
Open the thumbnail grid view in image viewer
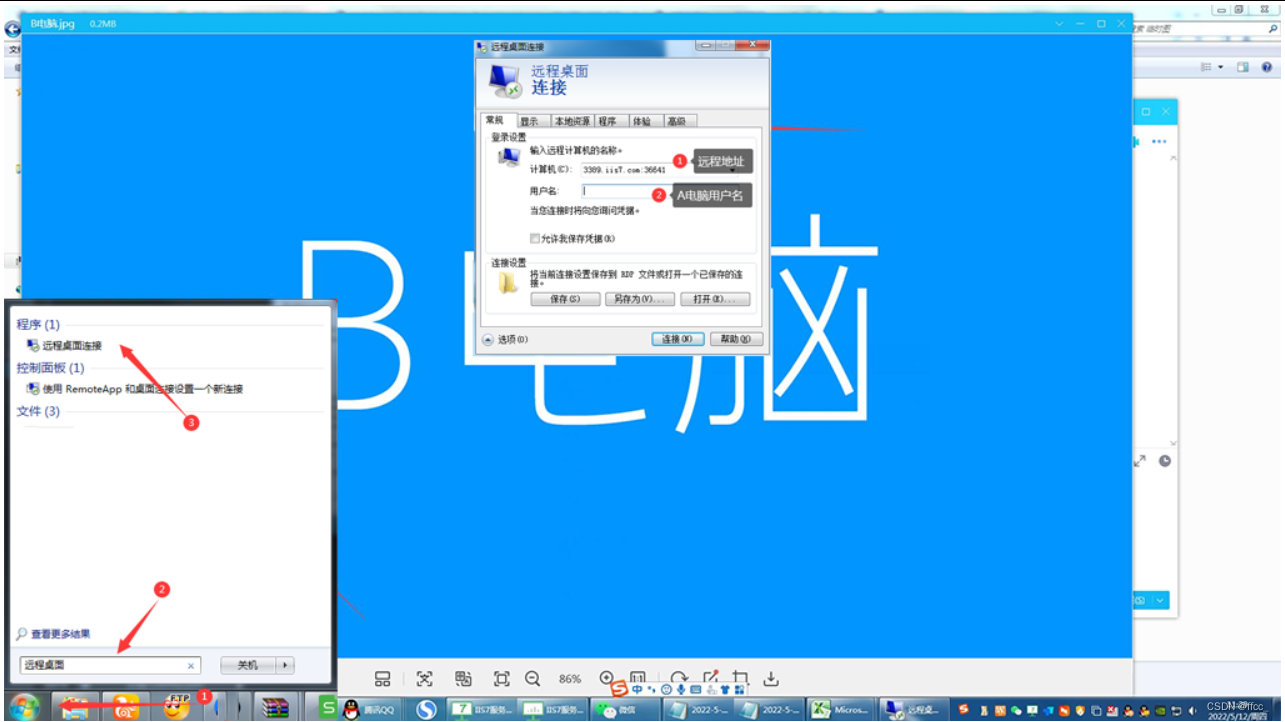[x=382, y=679]
